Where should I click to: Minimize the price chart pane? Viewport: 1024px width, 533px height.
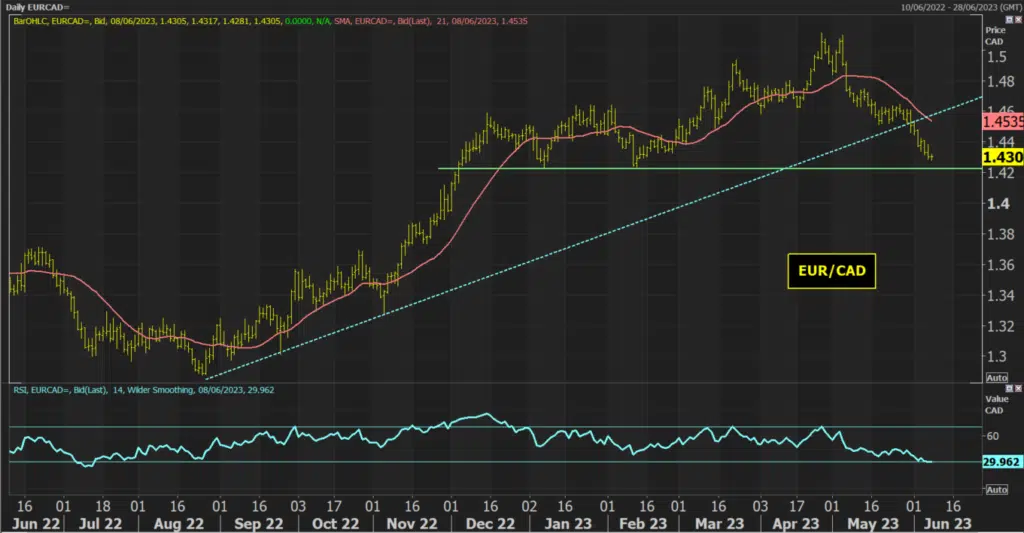pos(1010,20)
